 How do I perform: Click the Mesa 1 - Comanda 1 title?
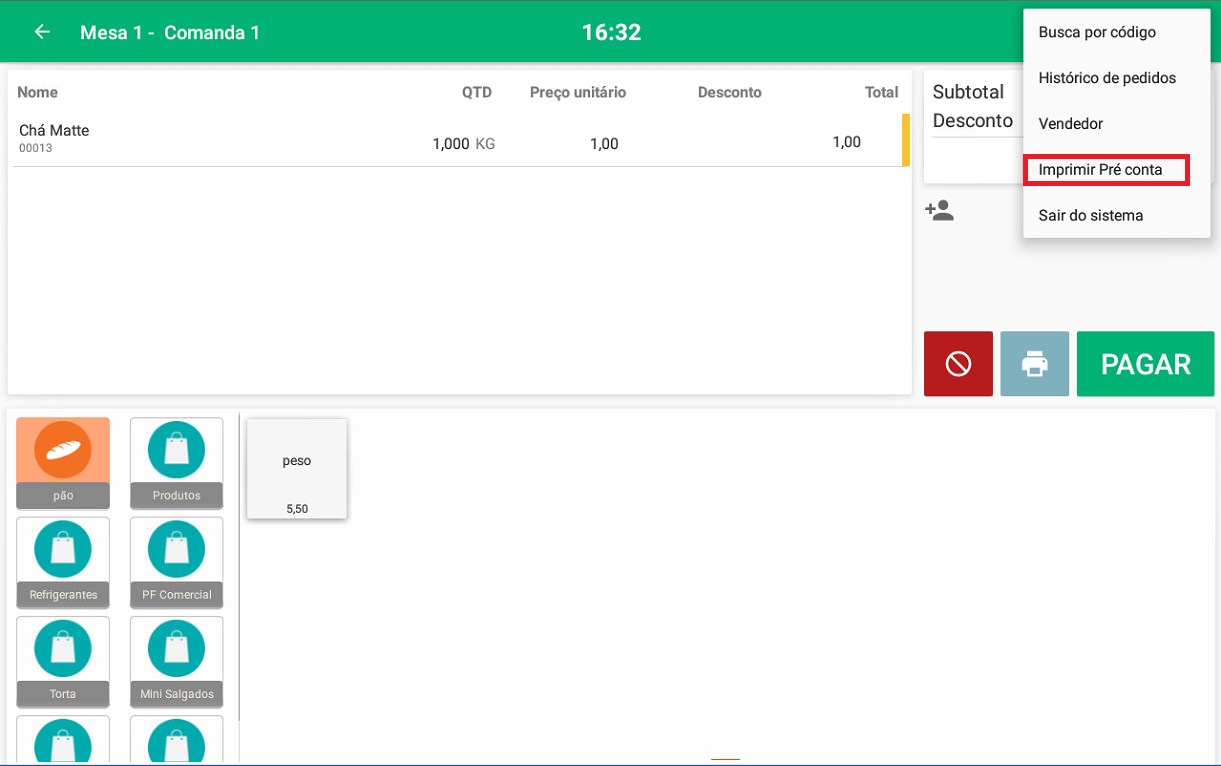170,32
